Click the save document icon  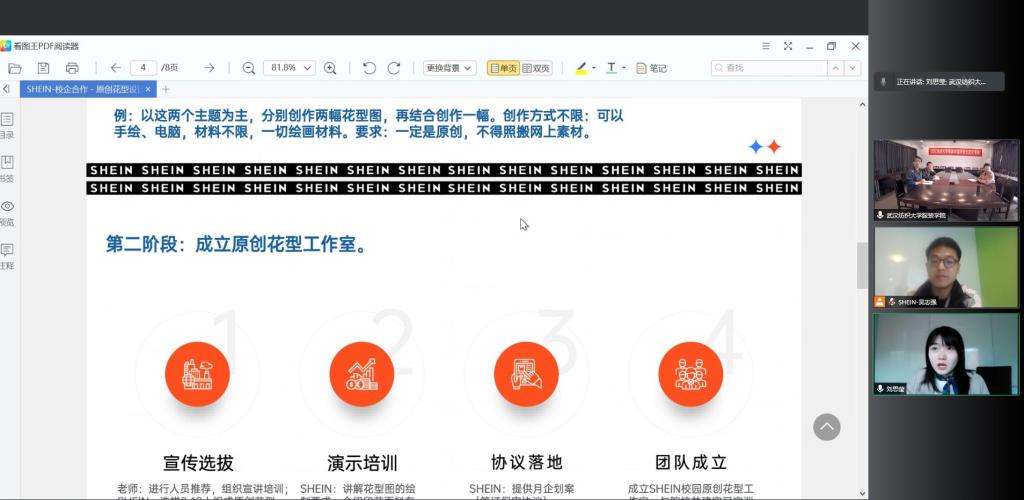coord(43,68)
